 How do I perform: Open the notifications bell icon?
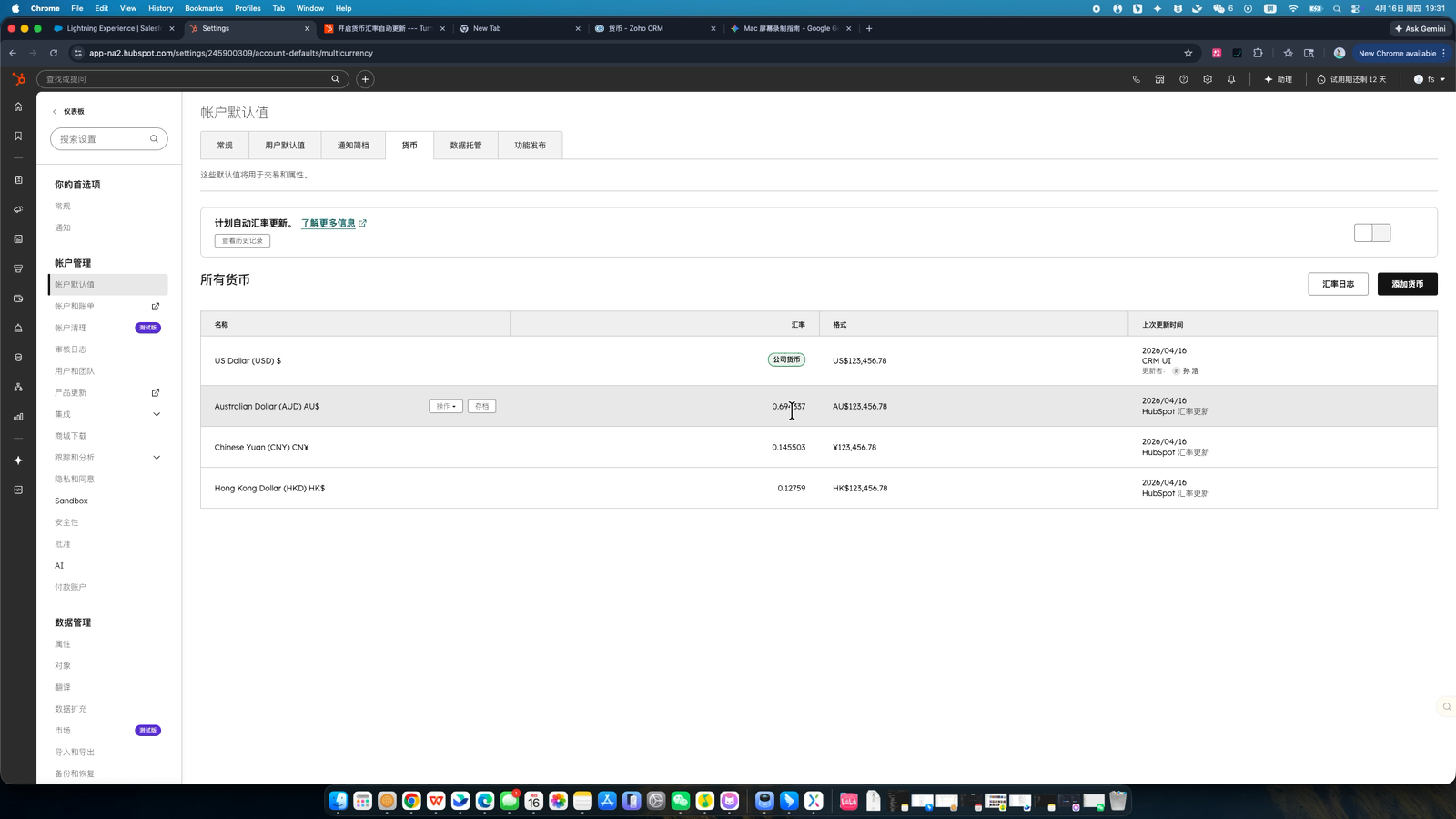1231,79
